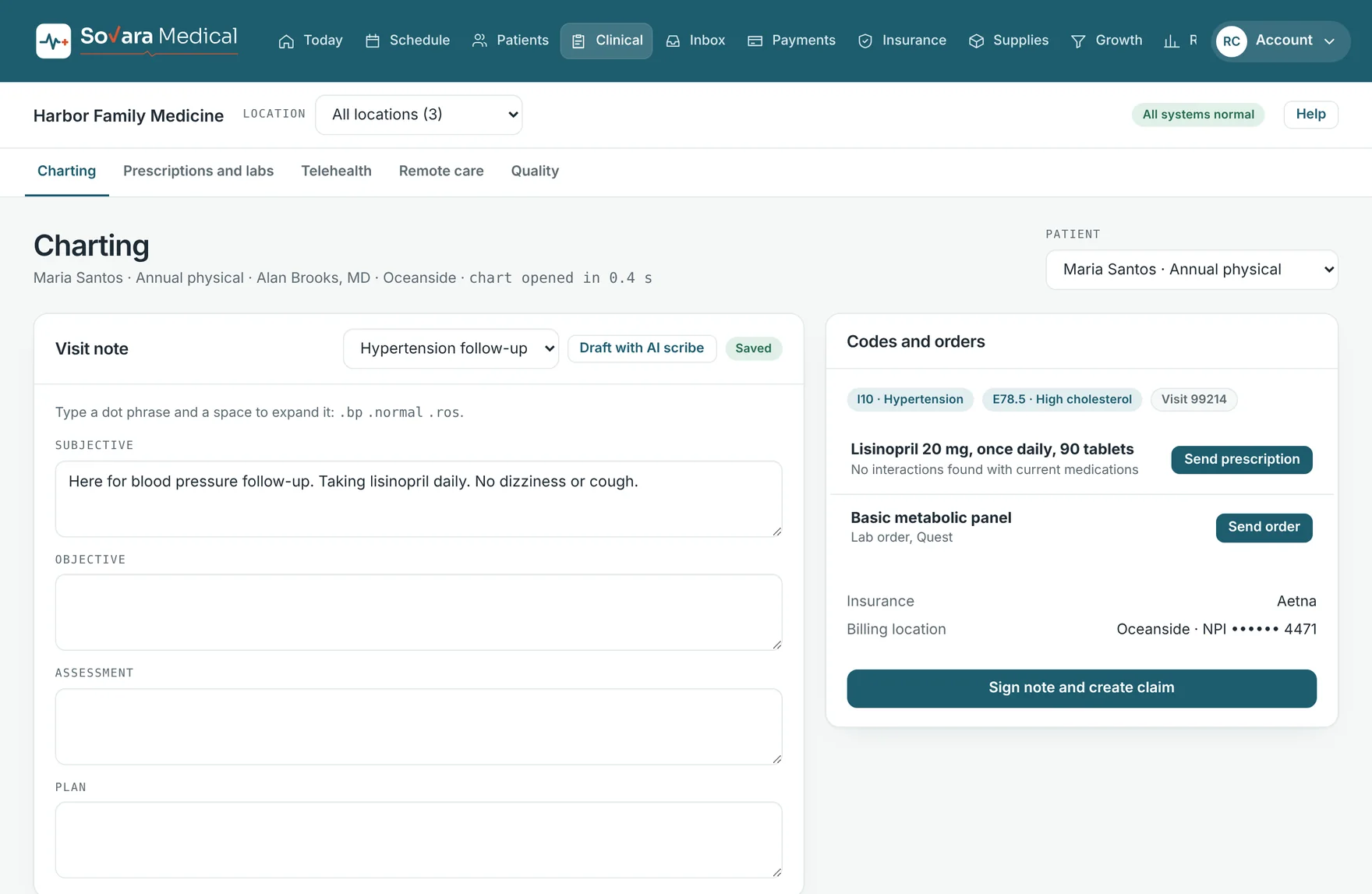Click Sign note and create claim
Image resolution: width=1372 pixels, height=894 pixels.
point(1081,688)
